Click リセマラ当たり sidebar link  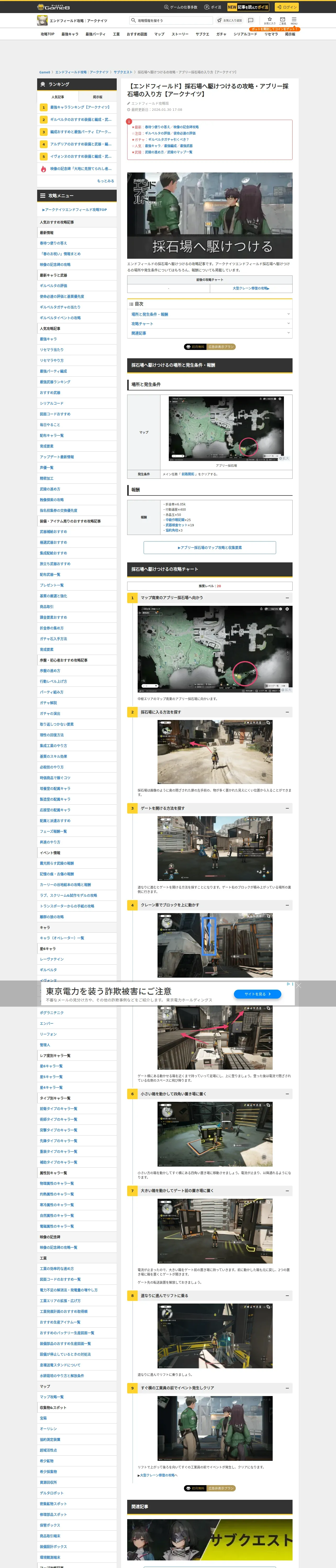(x=52, y=350)
